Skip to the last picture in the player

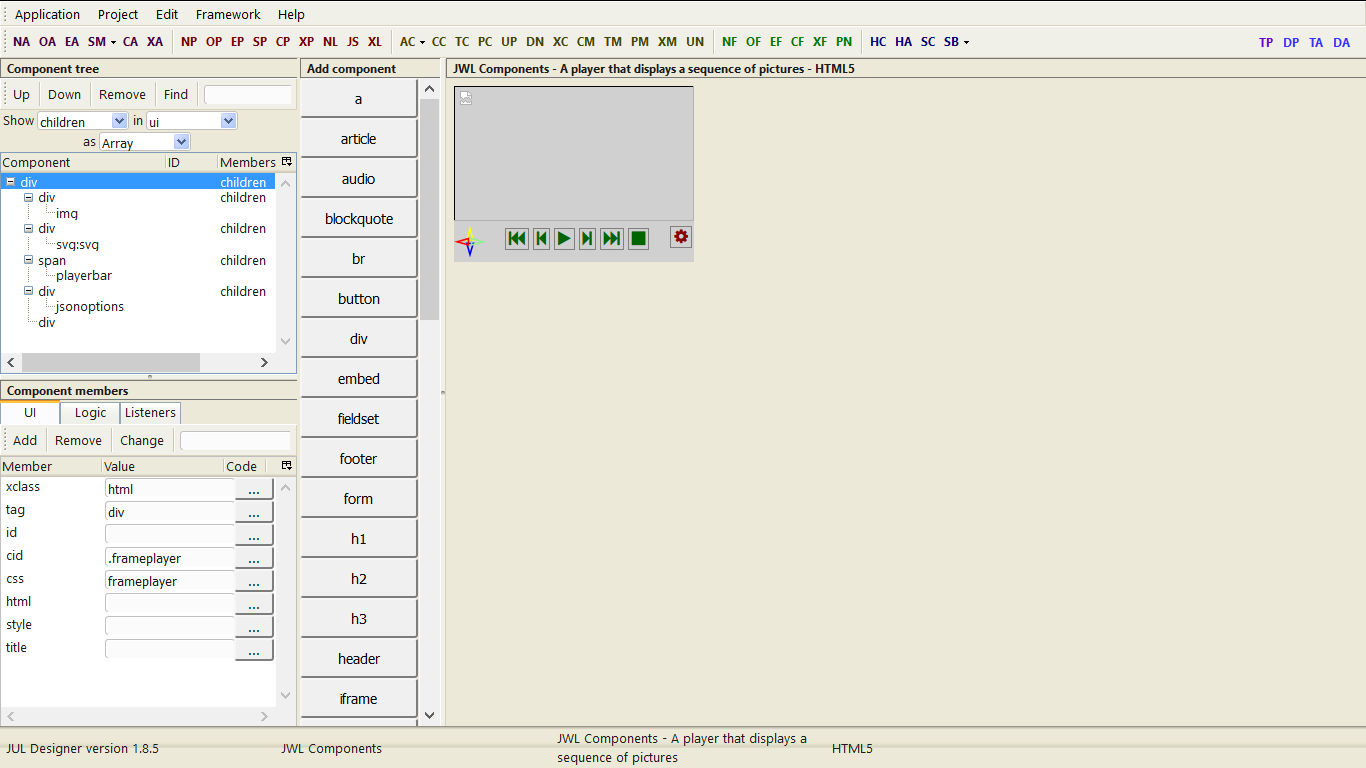pyautogui.click(x=611, y=238)
